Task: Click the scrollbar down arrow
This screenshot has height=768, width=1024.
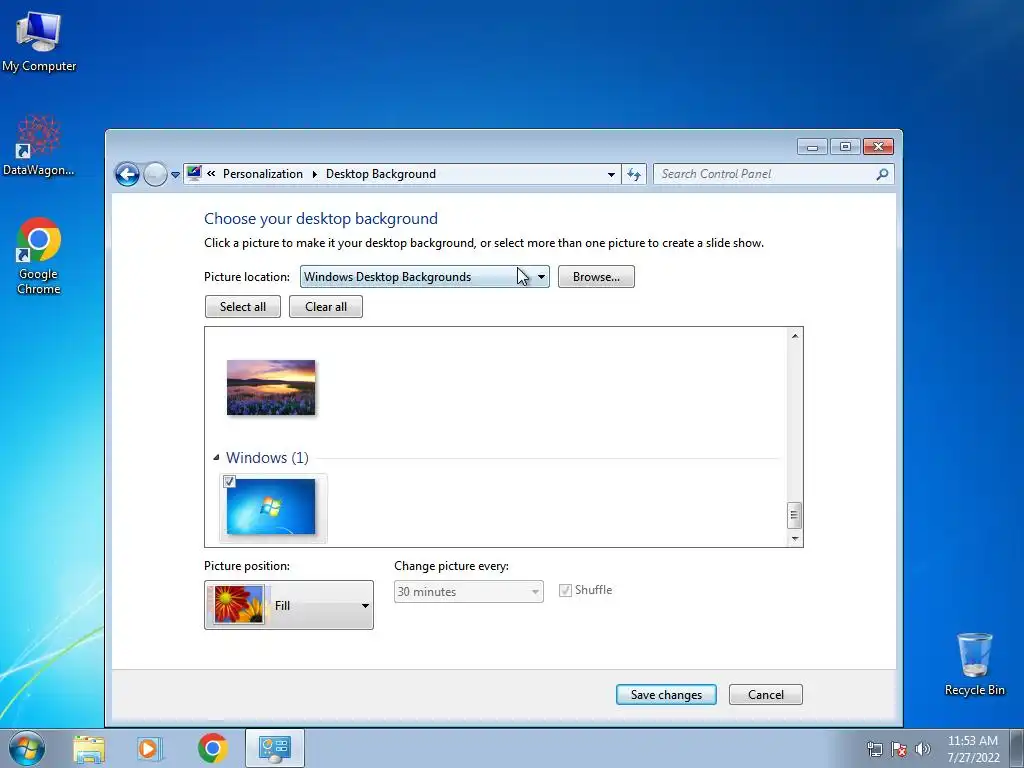Action: (795, 539)
